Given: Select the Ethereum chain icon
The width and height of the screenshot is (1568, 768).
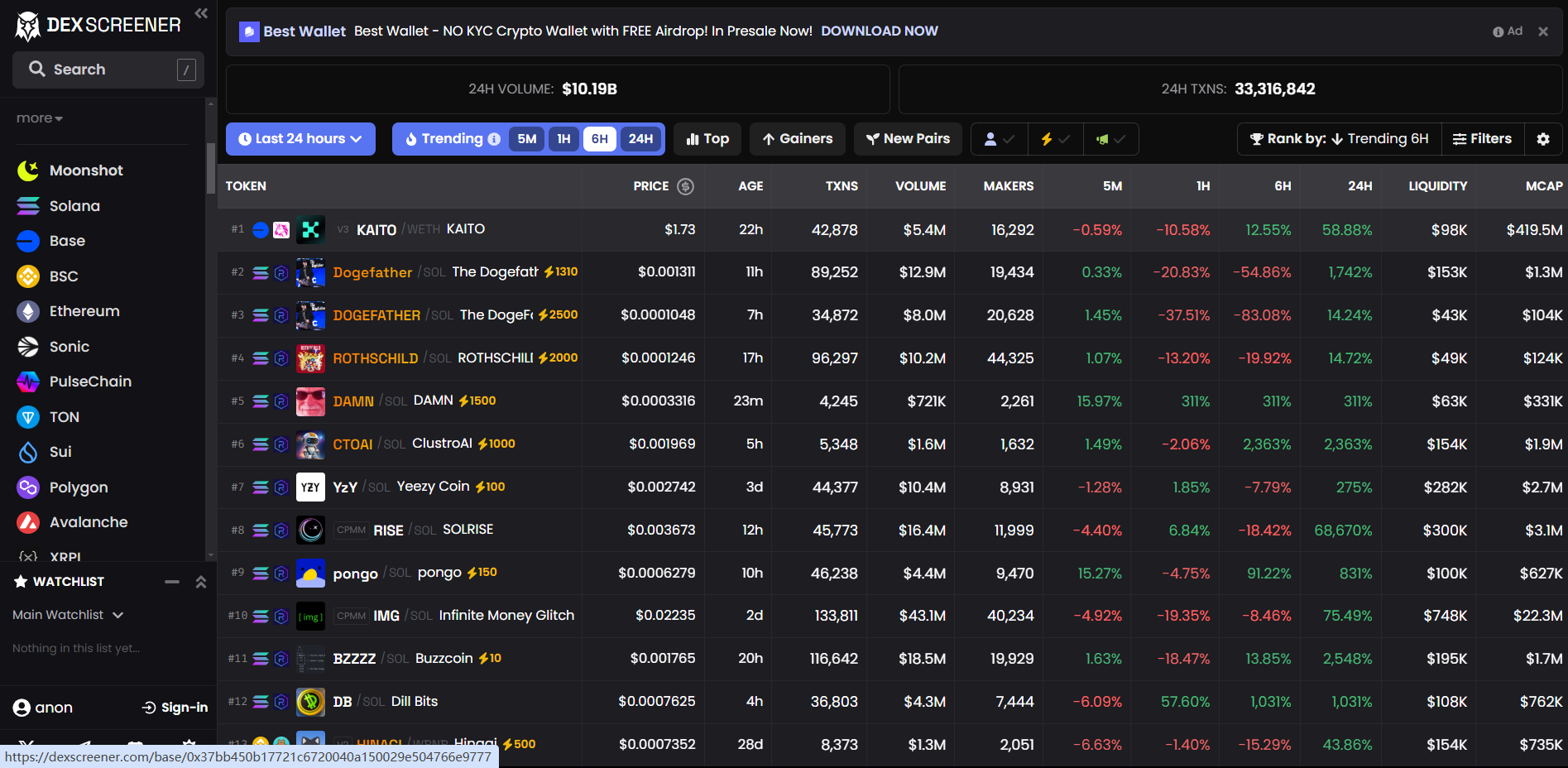Looking at the screenshot, I should [27, 310].
